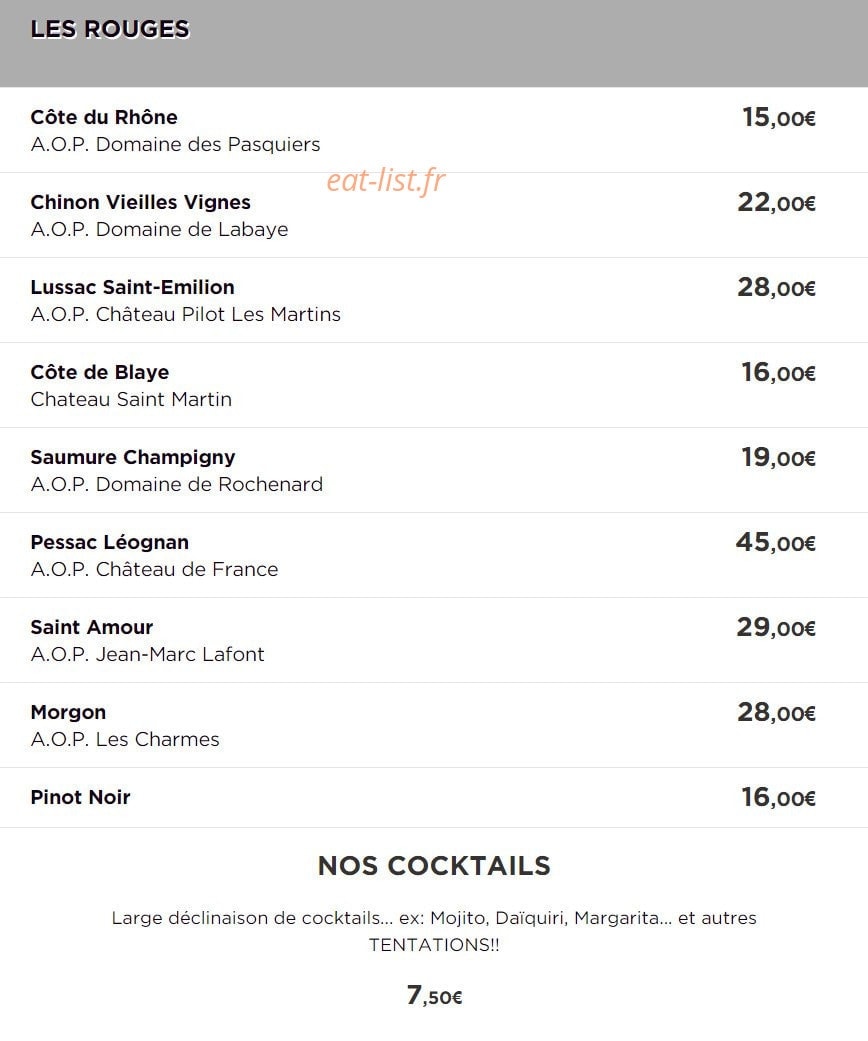Click the 29,00€ Saint Amour price
This screenshot has height=1041, width=868.
pos(776,627)
